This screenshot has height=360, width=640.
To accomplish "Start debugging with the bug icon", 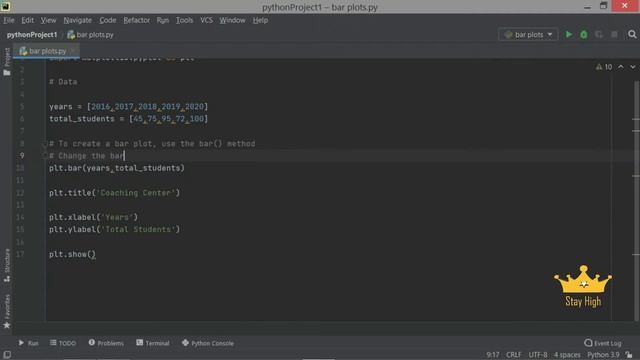I will (584, 35).
